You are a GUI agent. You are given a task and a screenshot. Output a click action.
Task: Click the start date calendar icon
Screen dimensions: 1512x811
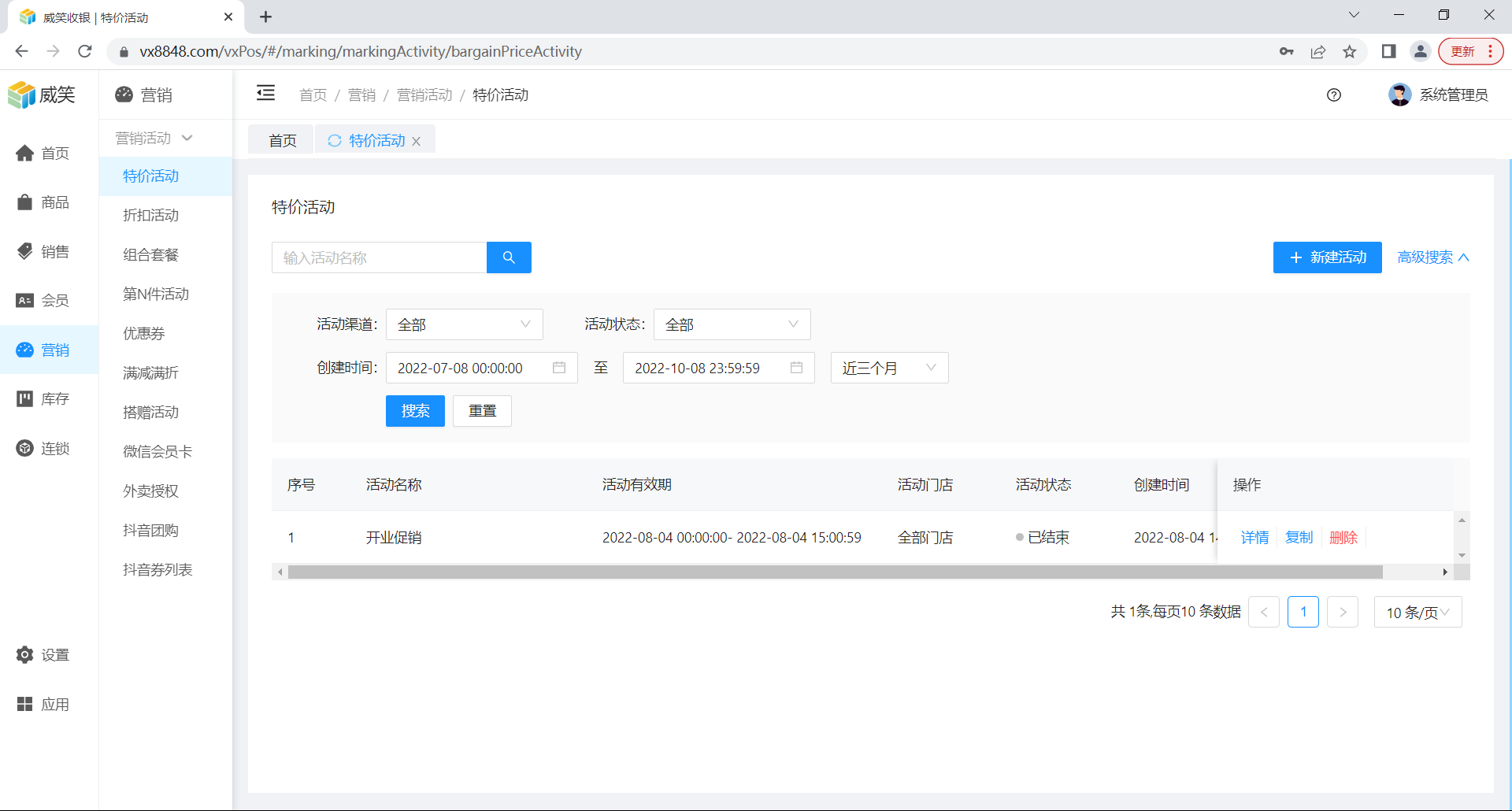(x=559, y=368)
